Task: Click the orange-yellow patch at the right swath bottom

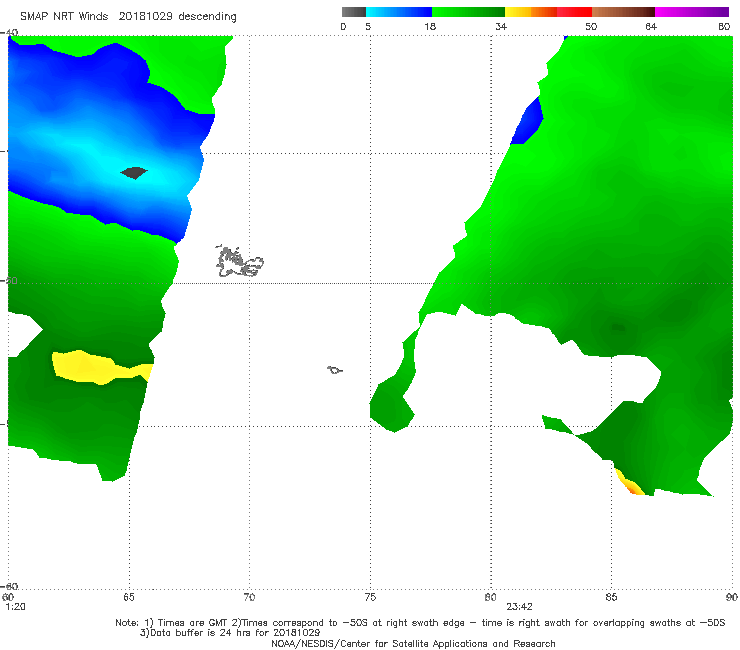Action: [x=630, y=482]
